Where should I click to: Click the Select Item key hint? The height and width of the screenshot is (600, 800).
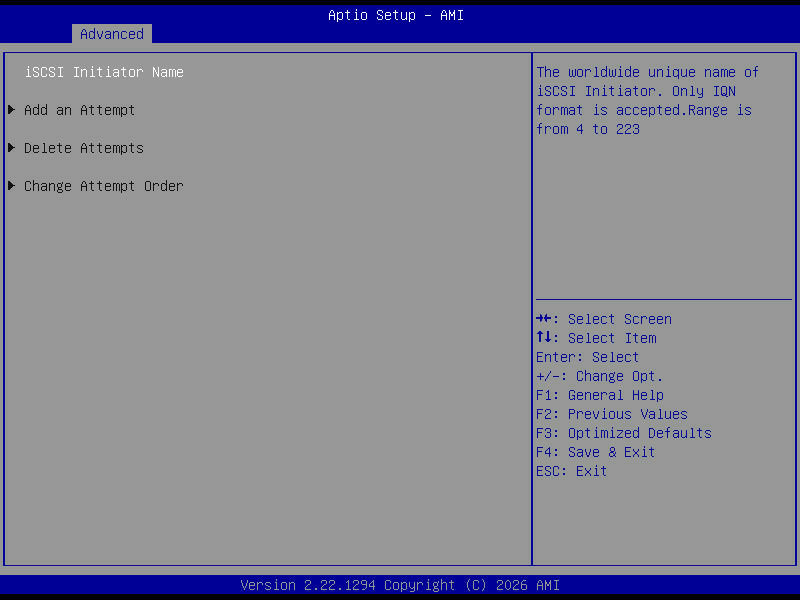click(596, 338)
